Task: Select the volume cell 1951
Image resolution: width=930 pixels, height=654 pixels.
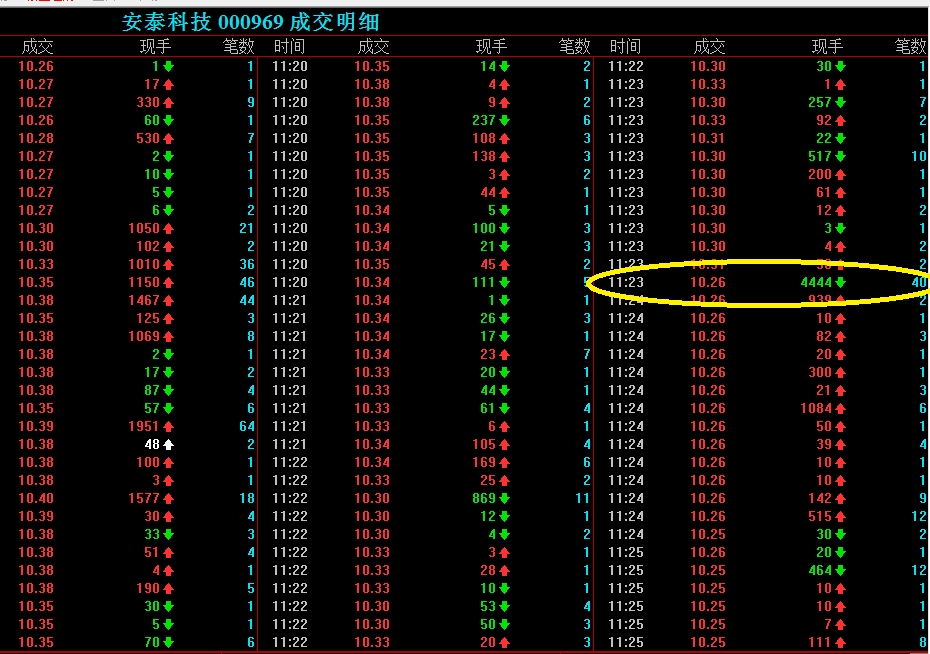Action: 144,426
